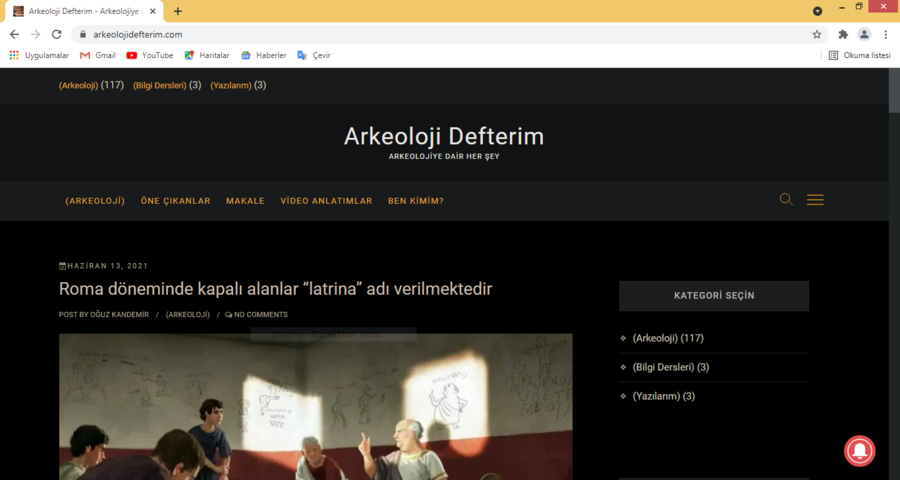Select (Bilgi Dersleri) (3) in sidebar categories
Image resolution: width=900 pixels, height=480 pixels.
click(671, 367)
